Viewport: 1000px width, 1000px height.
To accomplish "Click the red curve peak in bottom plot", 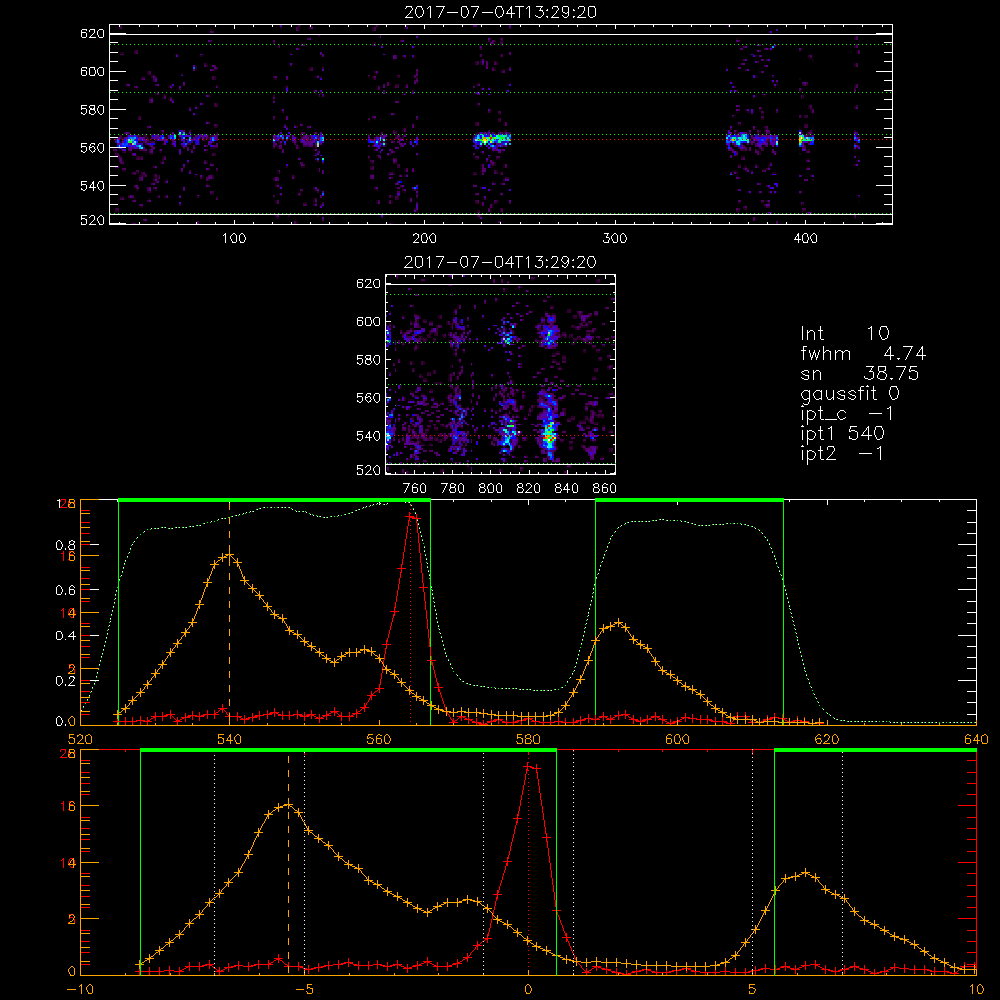I will click(531, 766).
